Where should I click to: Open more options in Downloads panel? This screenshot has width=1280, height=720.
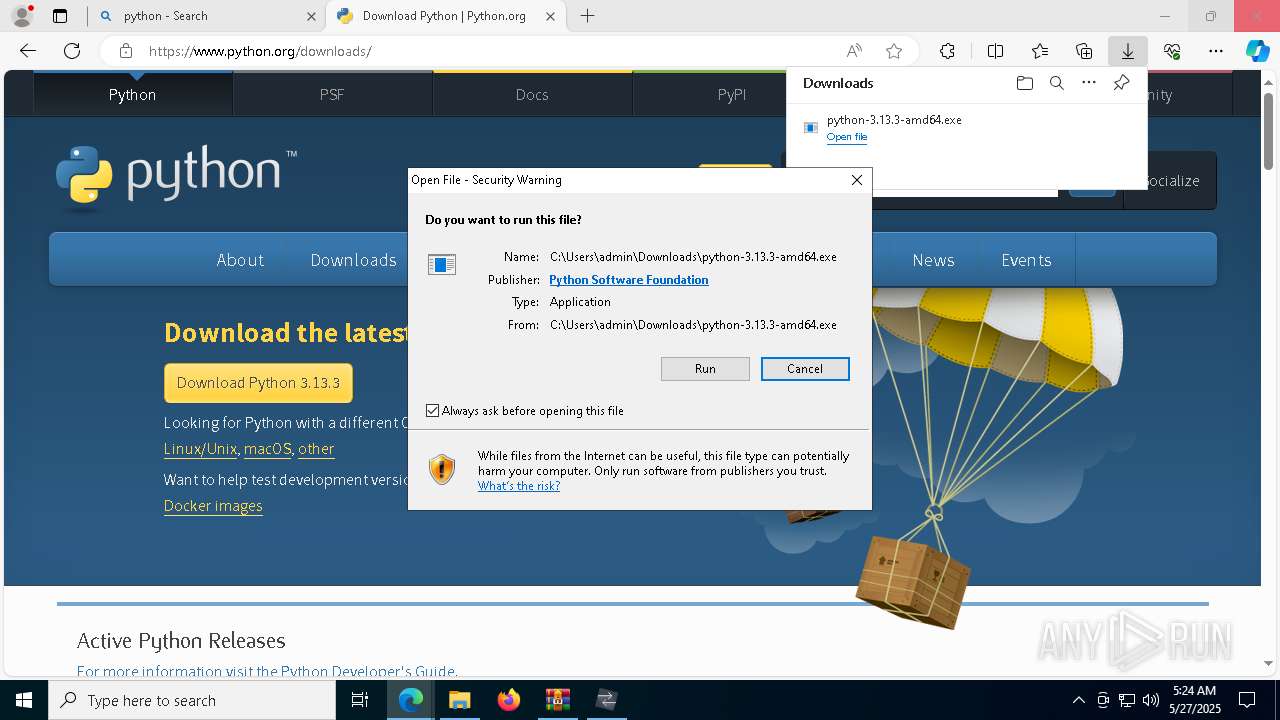pyautogui.click(x=1089, y=83)
